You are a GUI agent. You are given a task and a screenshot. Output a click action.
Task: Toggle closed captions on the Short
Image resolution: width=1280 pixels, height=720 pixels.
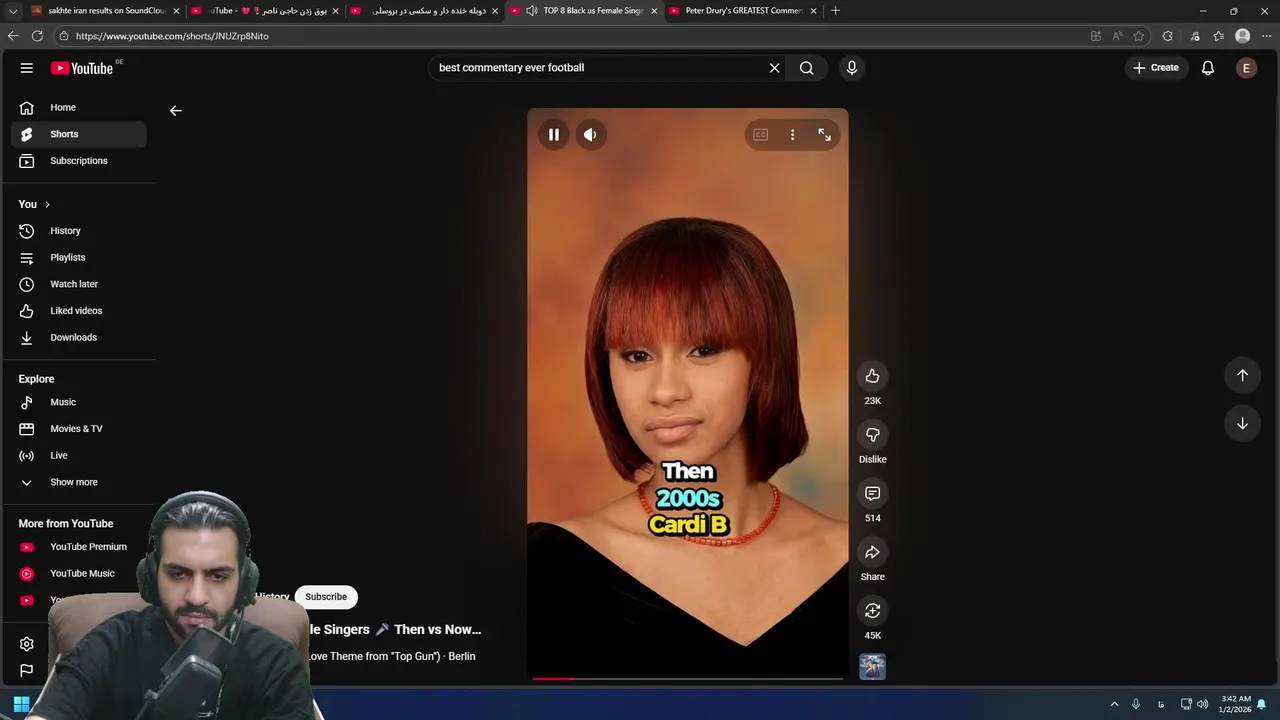(760, 135)
